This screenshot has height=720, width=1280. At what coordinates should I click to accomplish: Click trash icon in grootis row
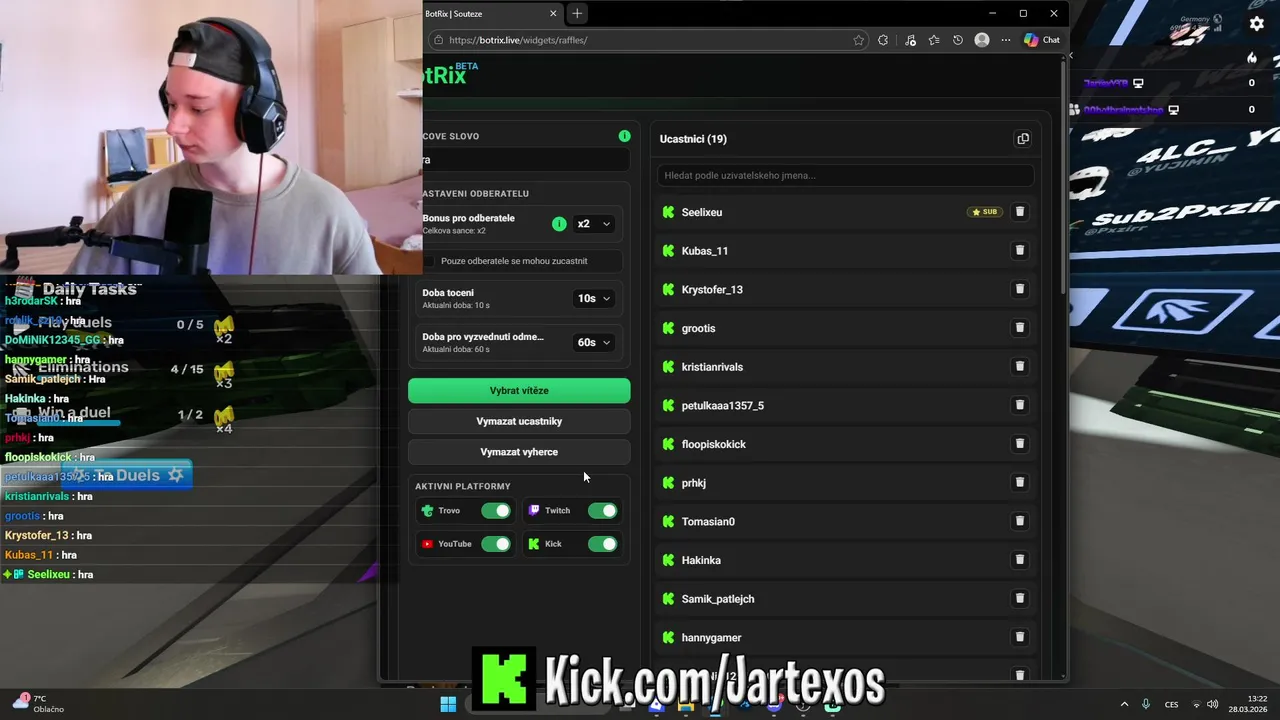(x=1020, y=328)
